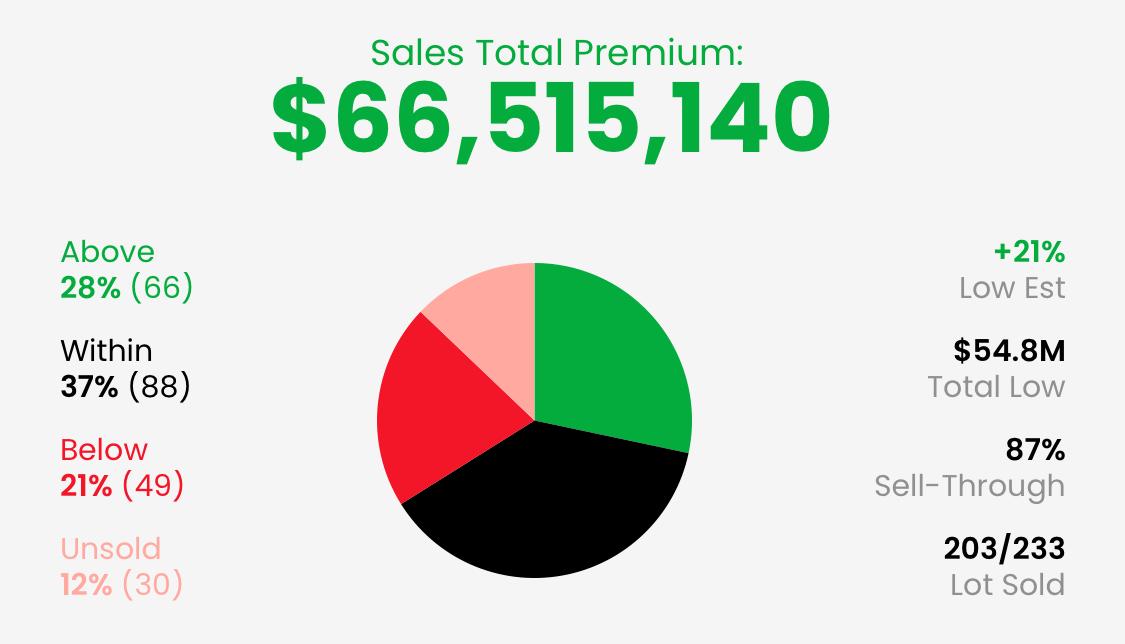The width and height of the screenshot is (1125, 644).
Task: Select the Above legend label
Action: pyautogui.click(x=108, y=252)
